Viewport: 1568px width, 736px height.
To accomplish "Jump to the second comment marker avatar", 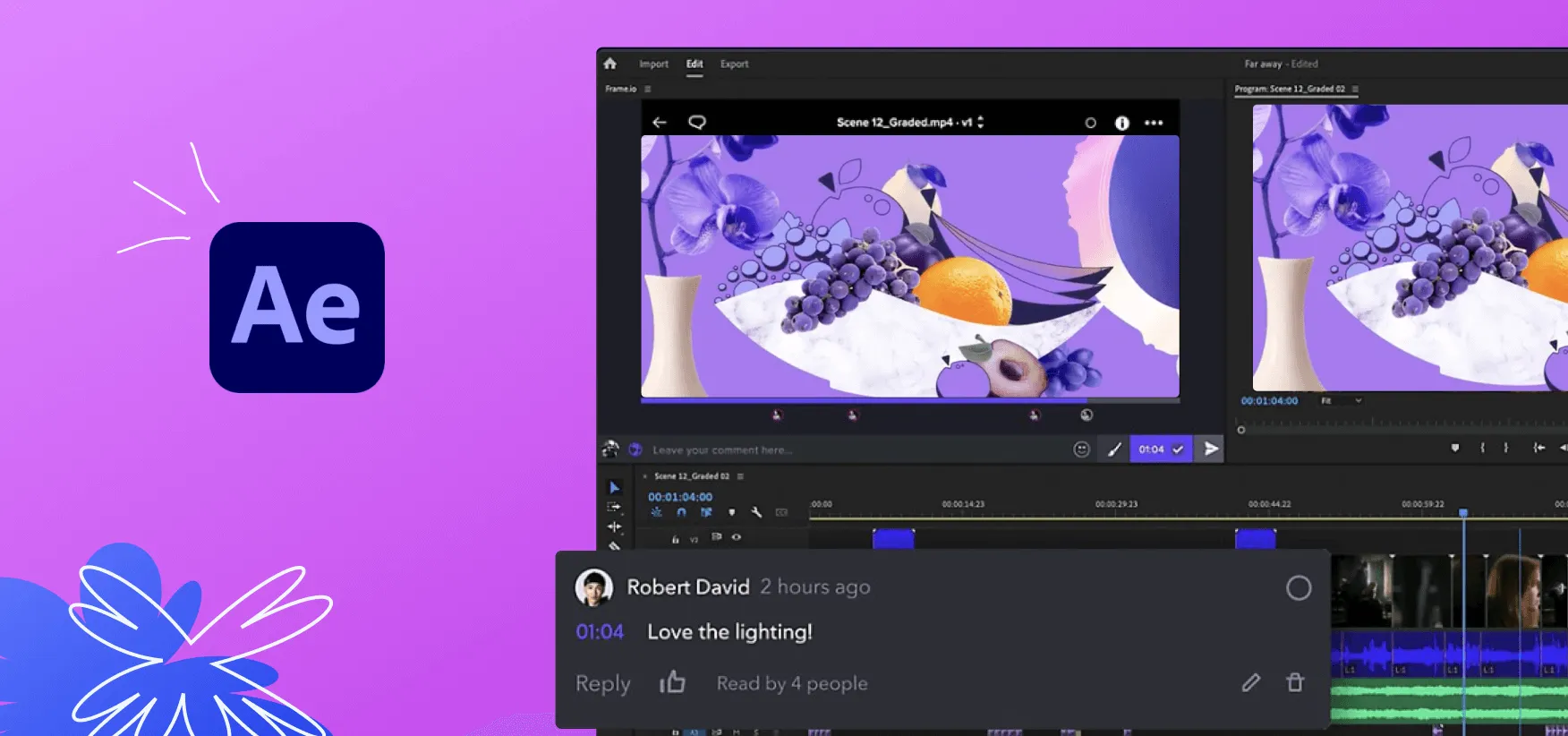I will (x=852, y=415).
